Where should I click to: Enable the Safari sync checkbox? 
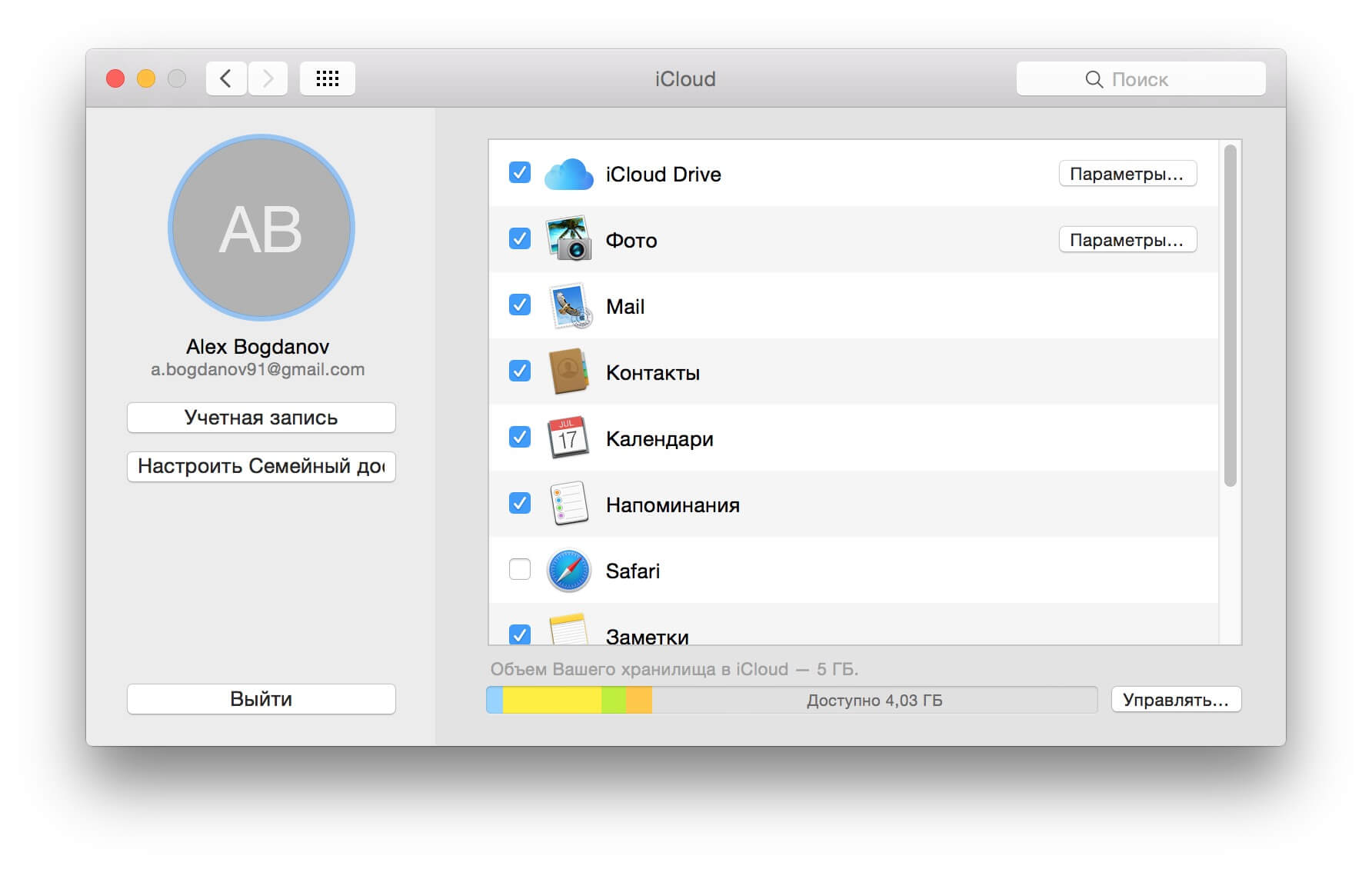pyautogui.click(x=520, y=570)
